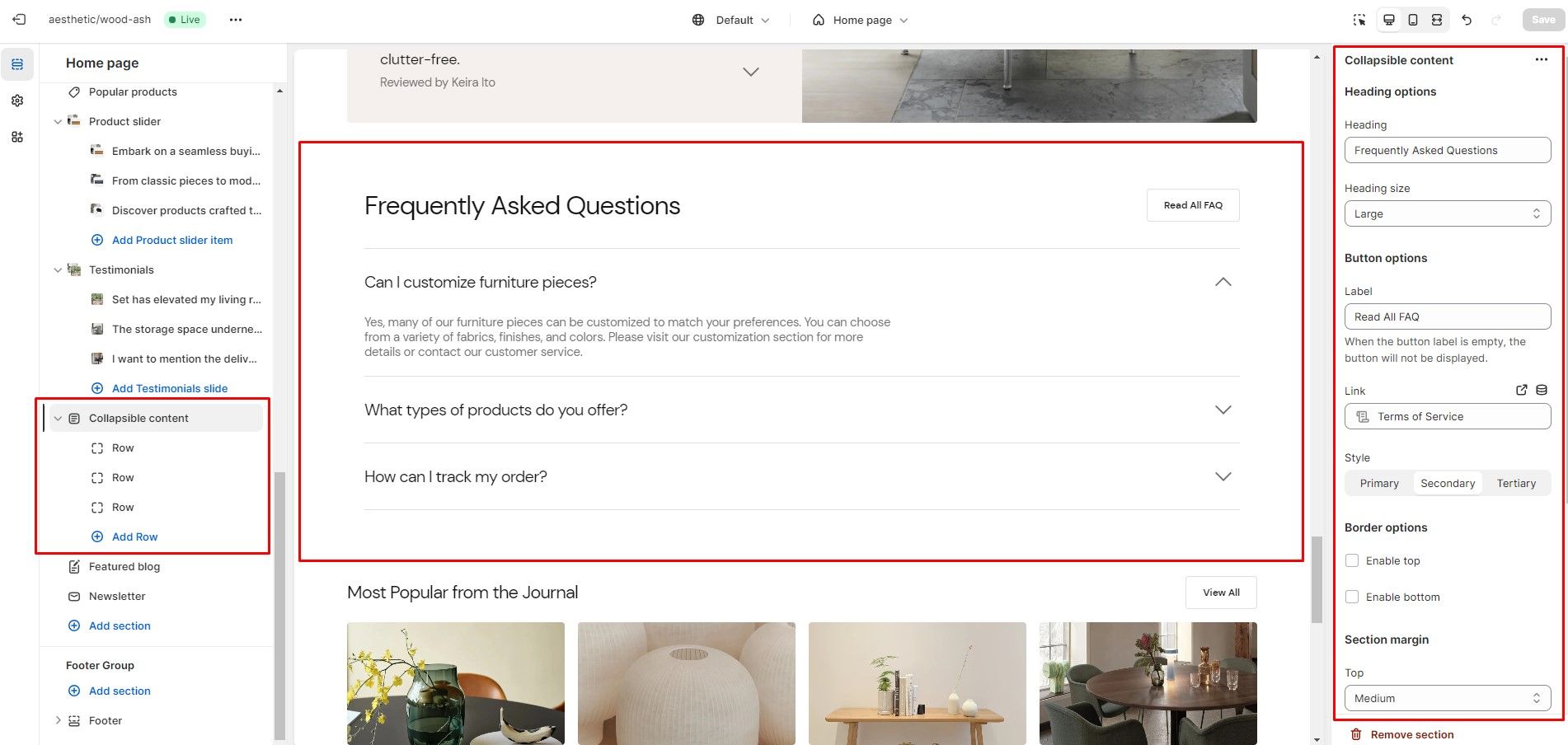Open the Heading size dropdown
Screen dimensions: 1568x745
pyautogui.click(x=1448, y=213)
